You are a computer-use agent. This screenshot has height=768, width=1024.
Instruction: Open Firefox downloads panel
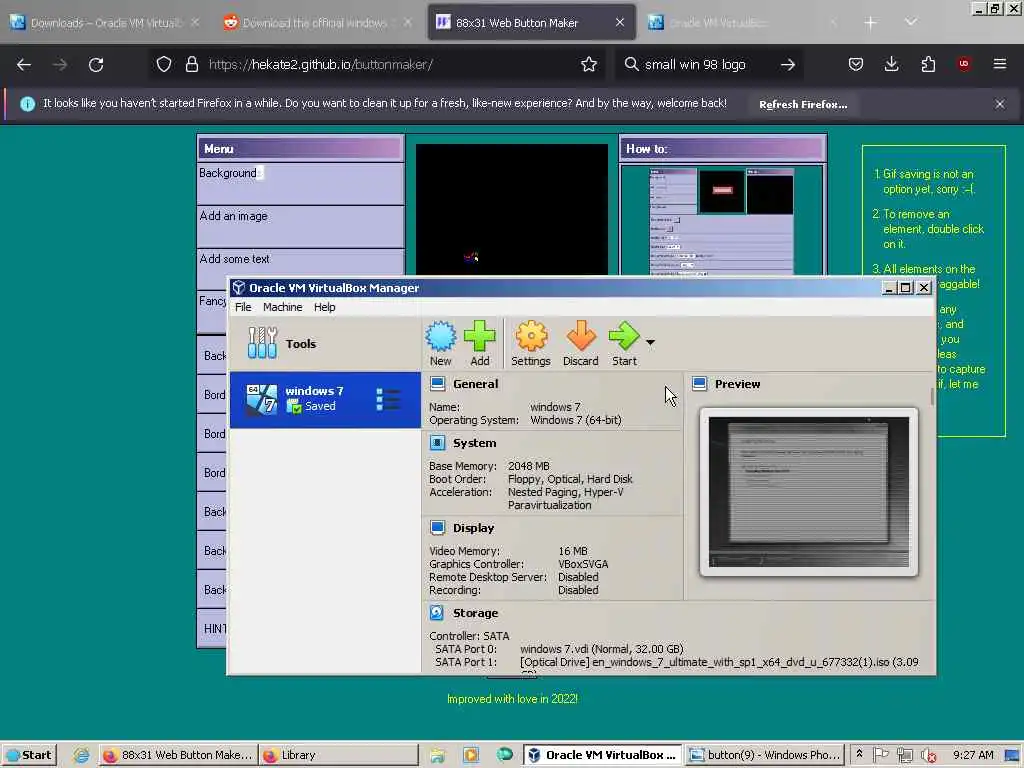891,65
